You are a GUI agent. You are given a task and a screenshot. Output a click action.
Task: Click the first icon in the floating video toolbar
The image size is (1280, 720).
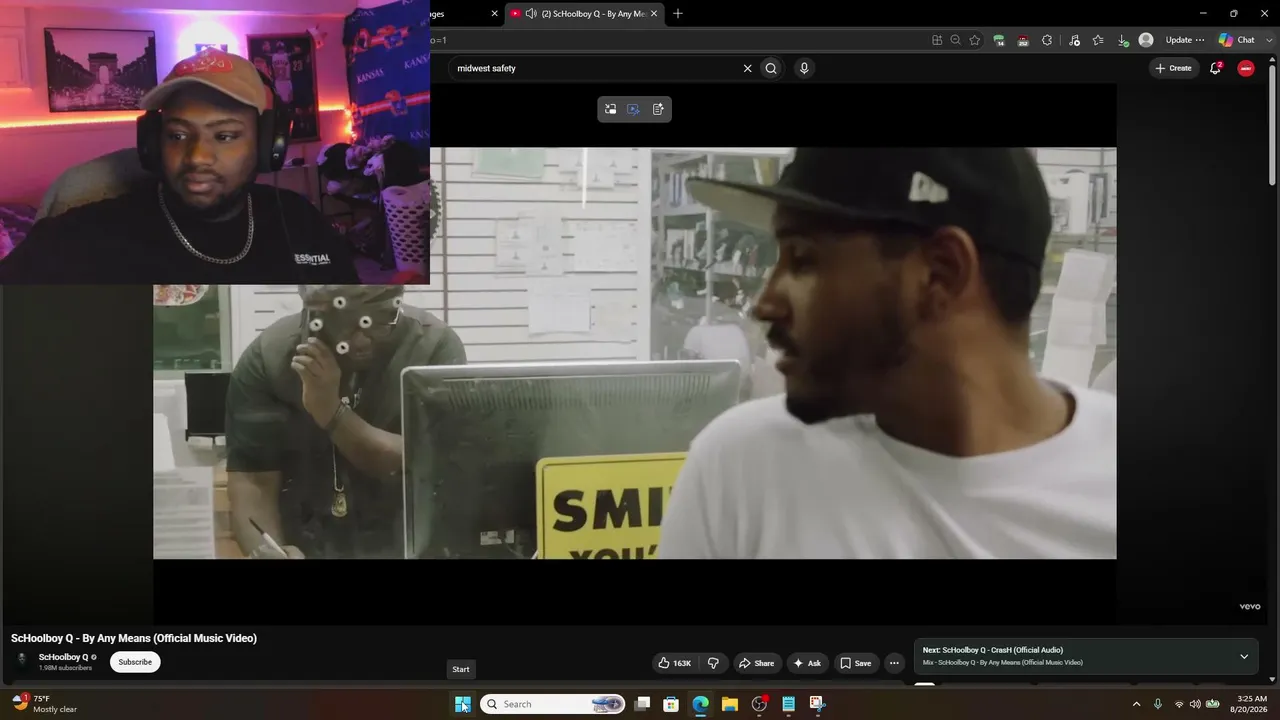point(611,109)
